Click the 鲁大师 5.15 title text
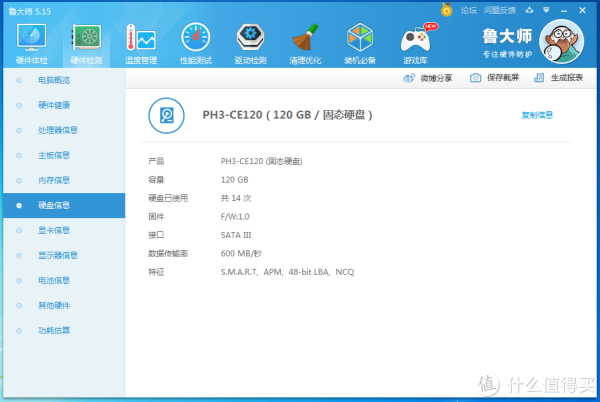Viewport: 600px width, 402px height. [30, 11]
